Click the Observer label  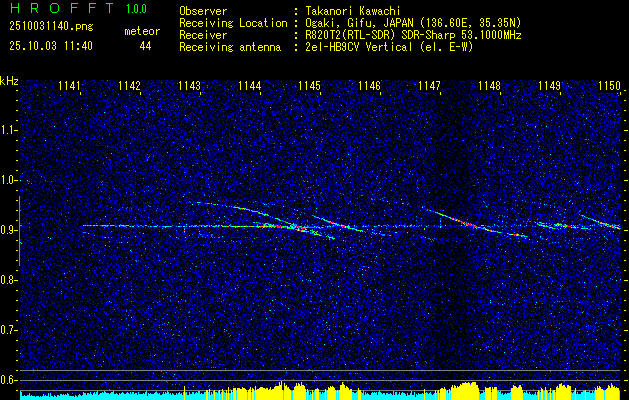[x=203, y=11]
